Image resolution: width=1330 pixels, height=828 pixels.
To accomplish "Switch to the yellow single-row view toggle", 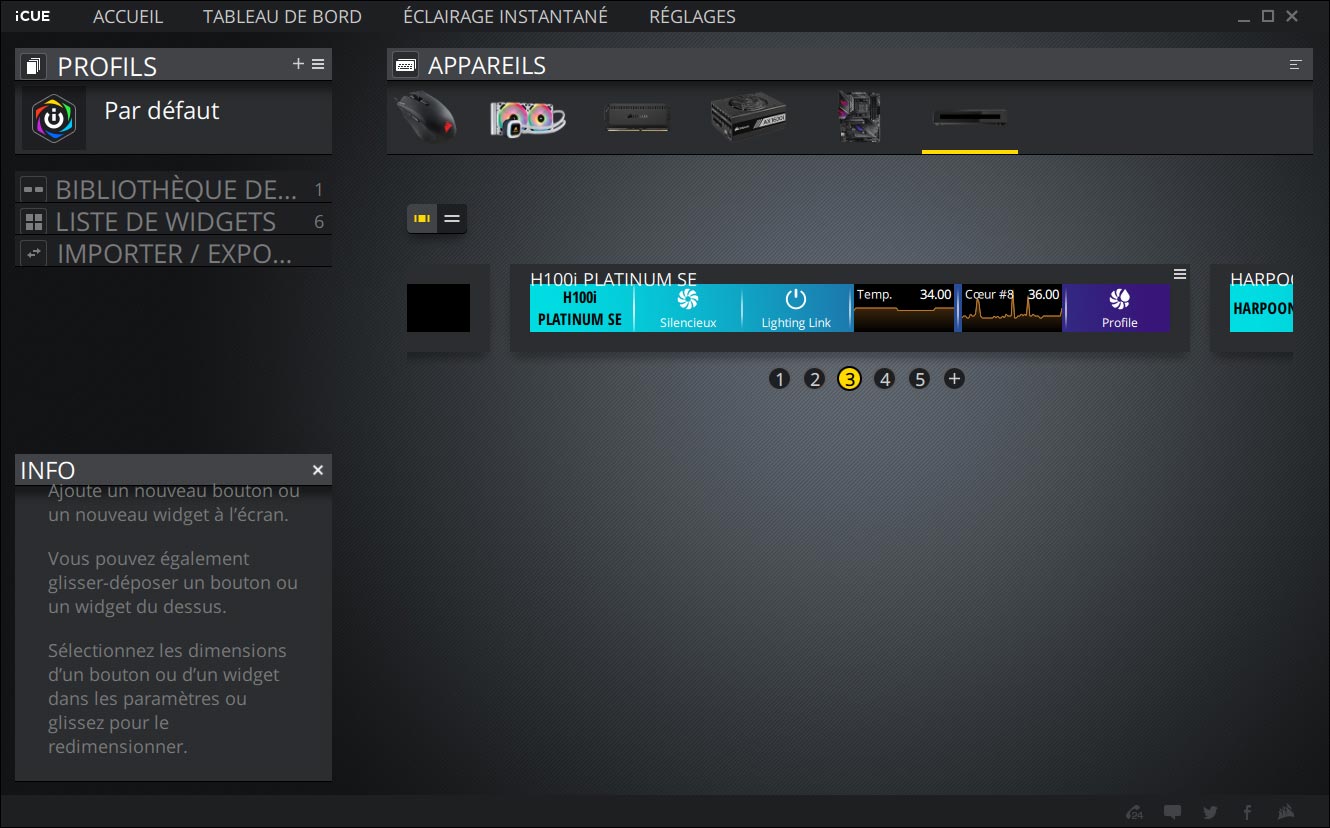I will pyautogui.click(x=423, y=218).
